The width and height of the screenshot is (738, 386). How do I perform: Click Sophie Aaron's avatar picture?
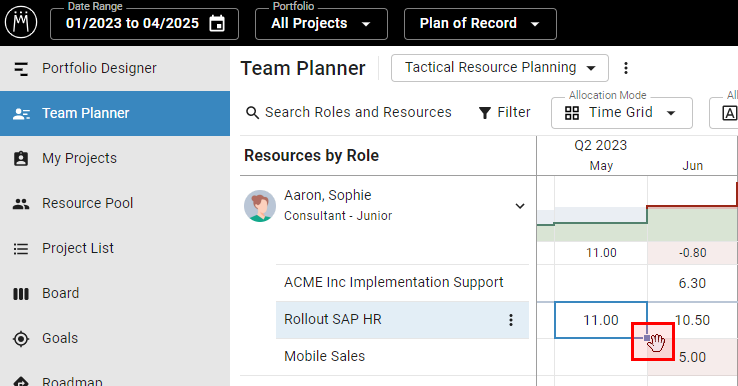(x=260, y=206)
